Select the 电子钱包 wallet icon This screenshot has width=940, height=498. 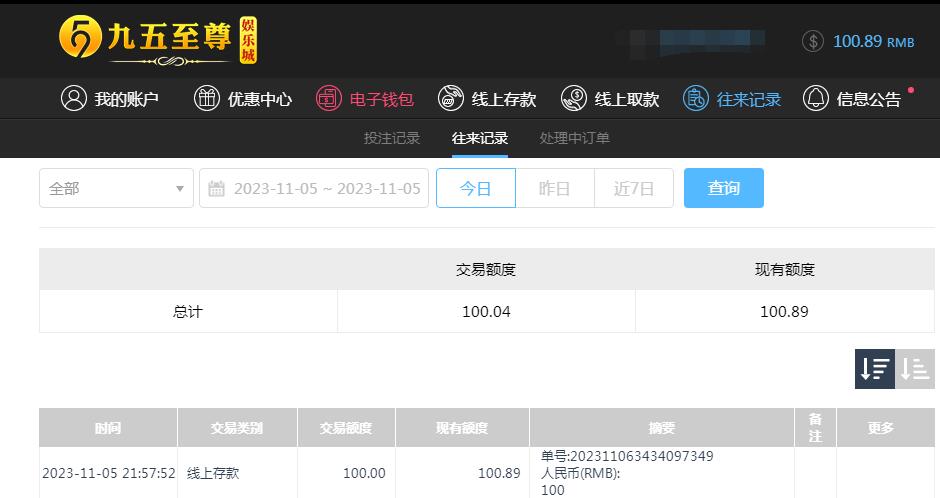coord(329,98)
